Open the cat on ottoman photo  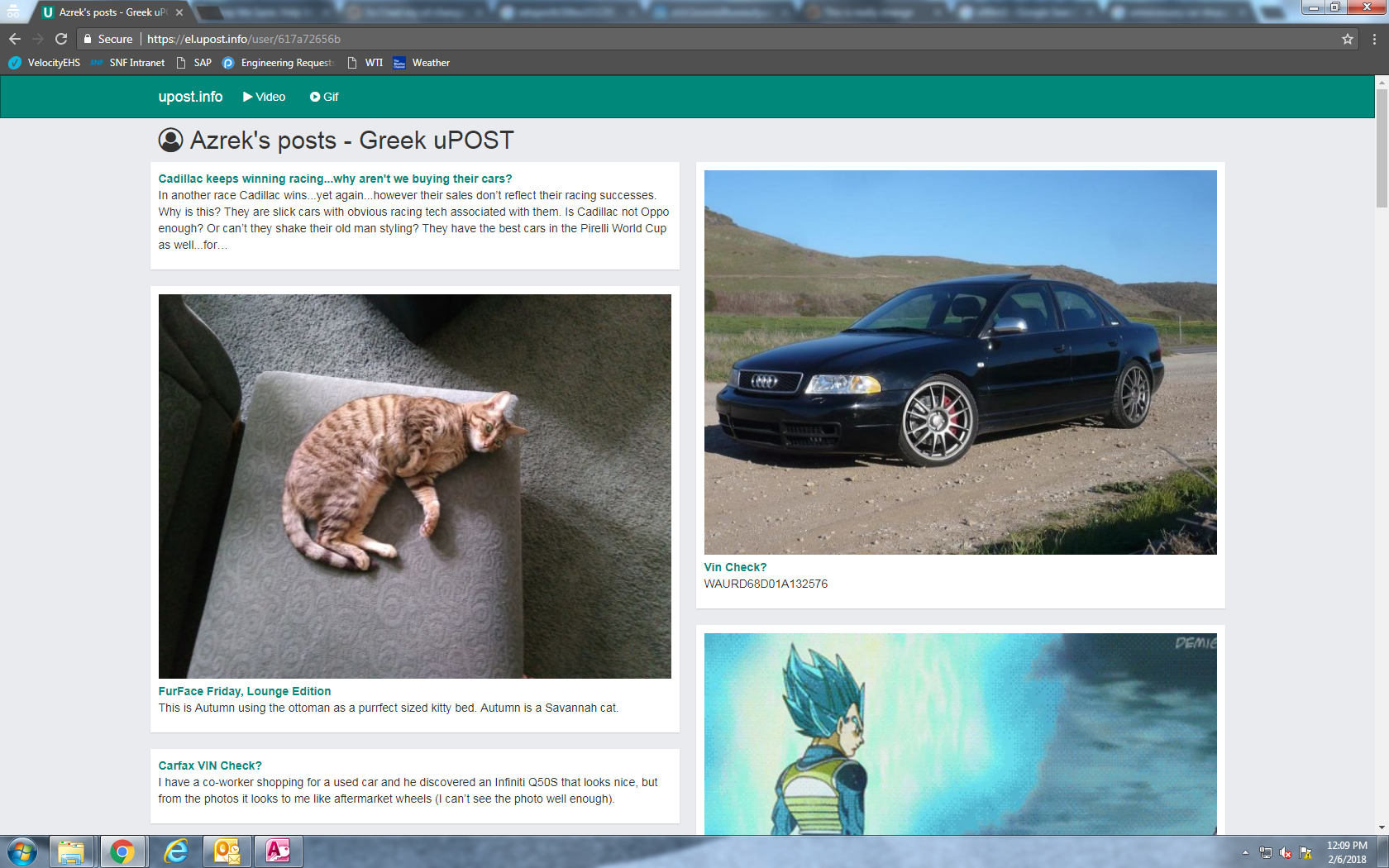(415, 486)
